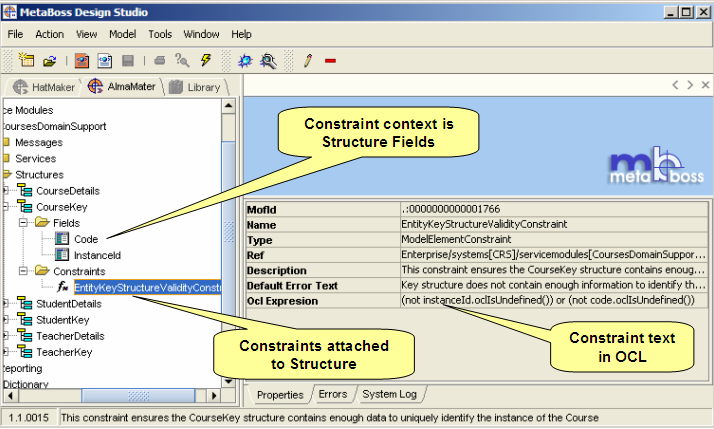Image resolution: width=714 pixels, height=429 pixels.
Task: Switch to the Errors tab
Action: coord(333,394)
